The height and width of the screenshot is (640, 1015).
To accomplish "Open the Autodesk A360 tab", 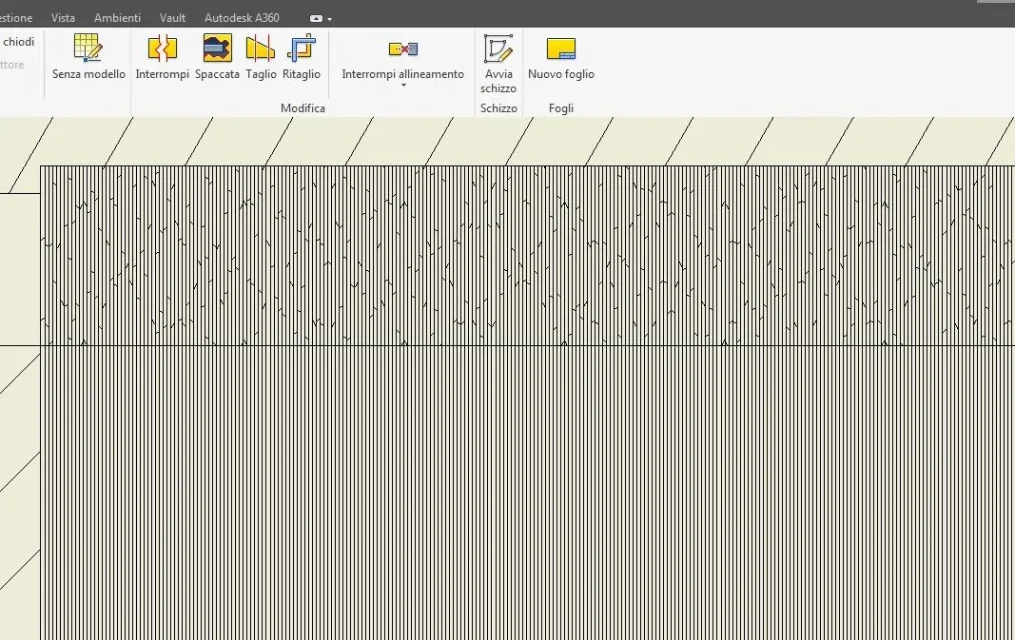I will 241,18.
